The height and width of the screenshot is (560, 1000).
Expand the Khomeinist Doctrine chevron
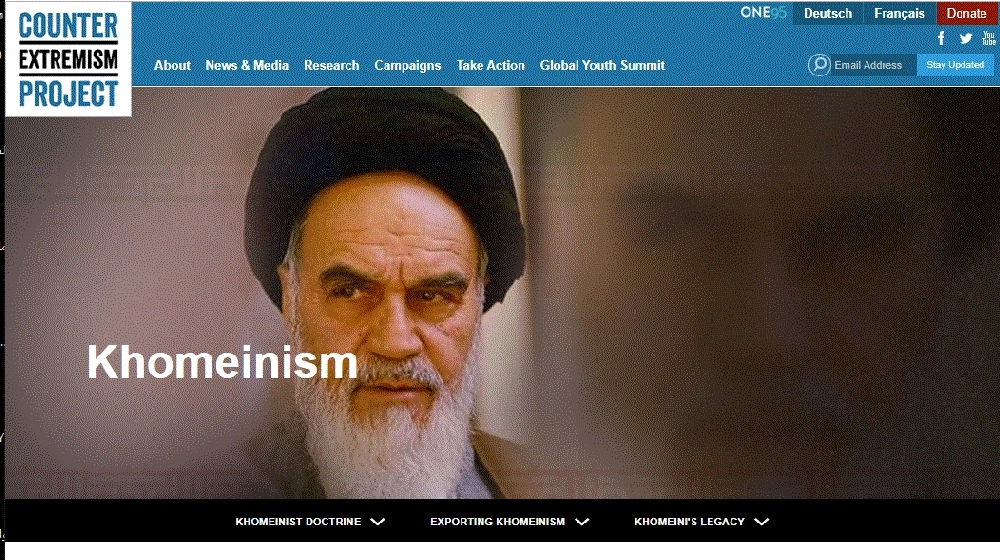[x=378, y=522]
